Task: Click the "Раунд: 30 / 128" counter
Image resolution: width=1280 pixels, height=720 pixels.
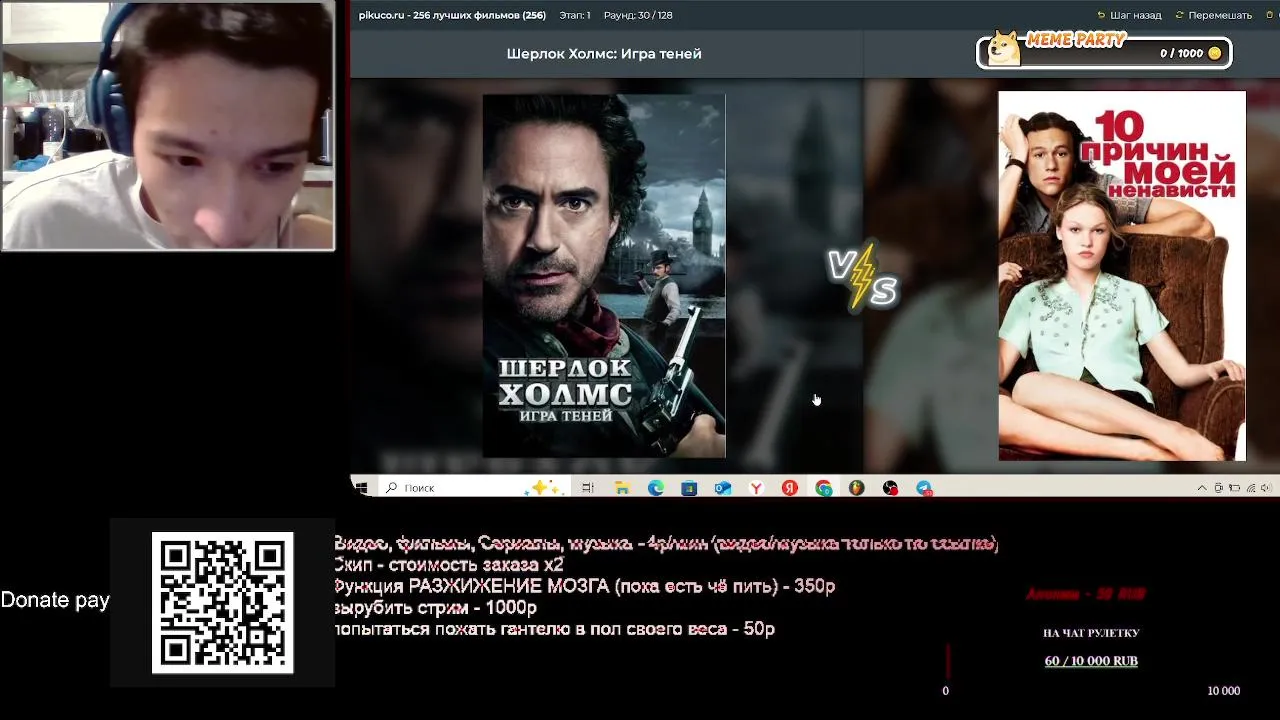Action: (638, 15)
